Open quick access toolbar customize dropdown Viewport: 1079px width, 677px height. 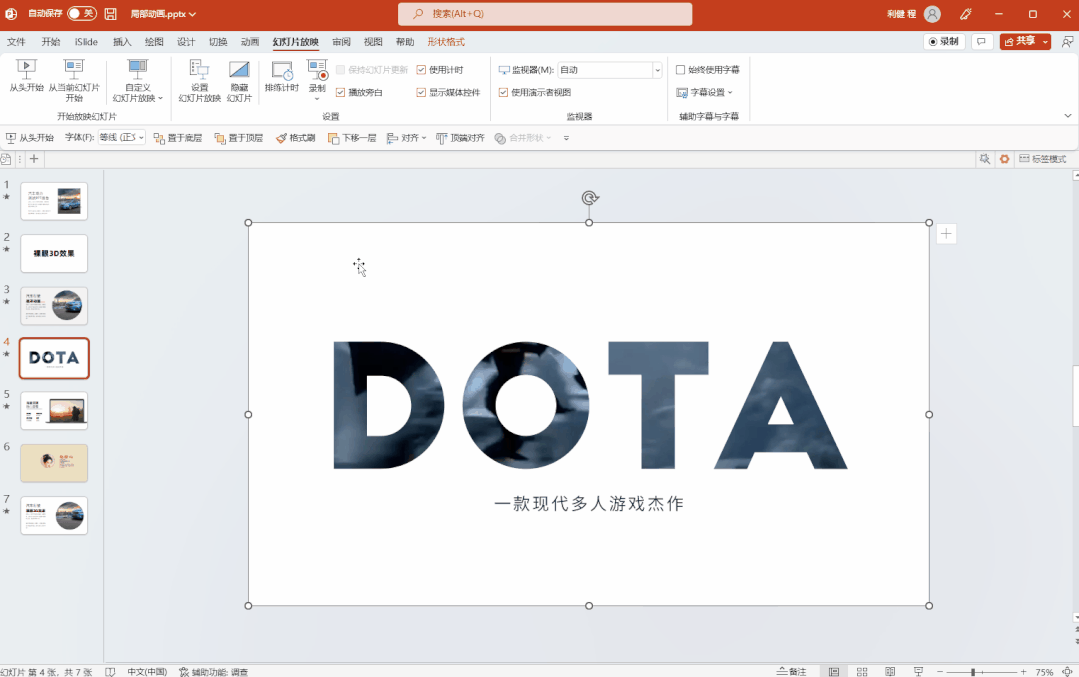pos(566,138)
